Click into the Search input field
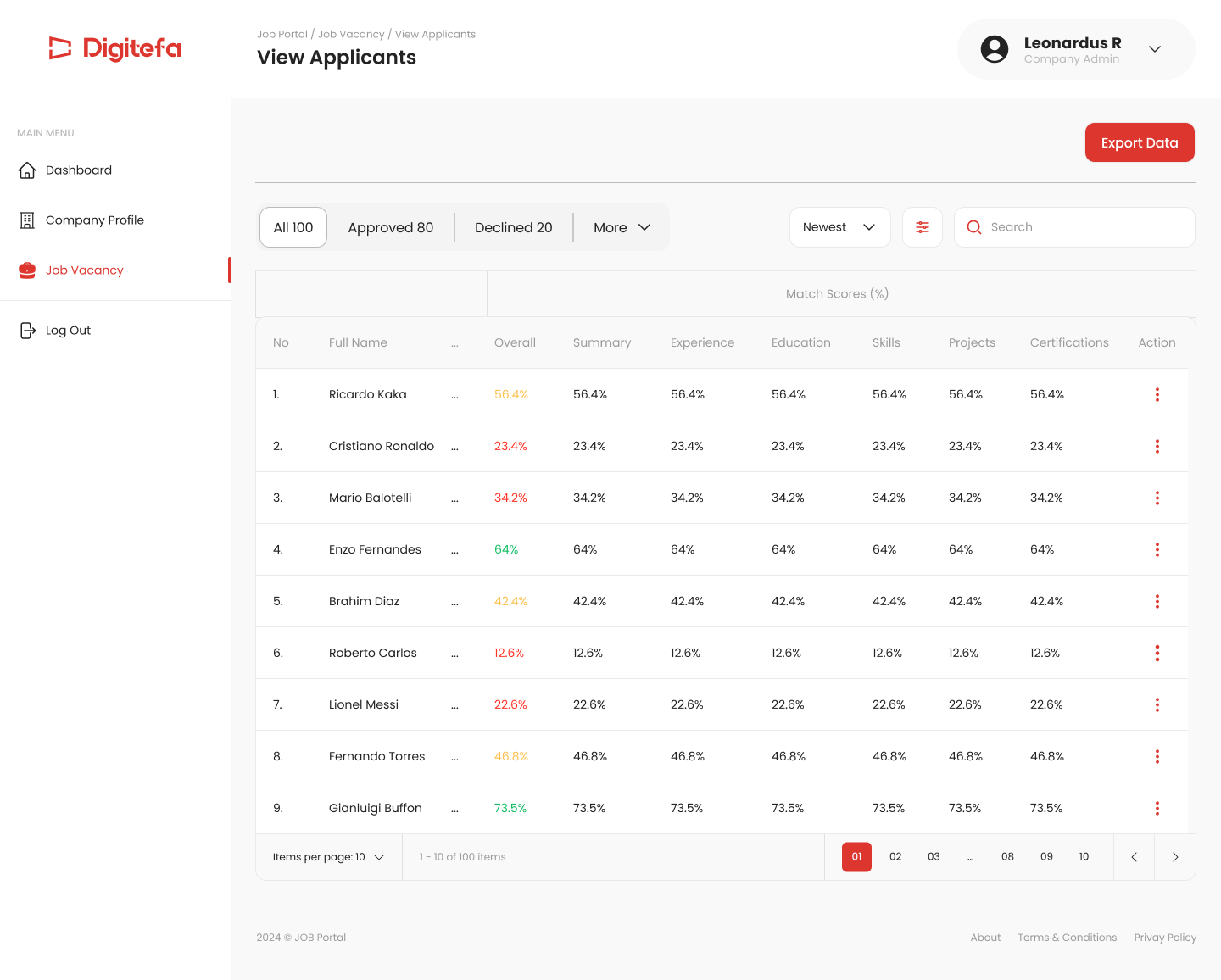Image resolution: width=1221 pixels, height=980 pixels. pyautogui.click(x=1074, y=227)
